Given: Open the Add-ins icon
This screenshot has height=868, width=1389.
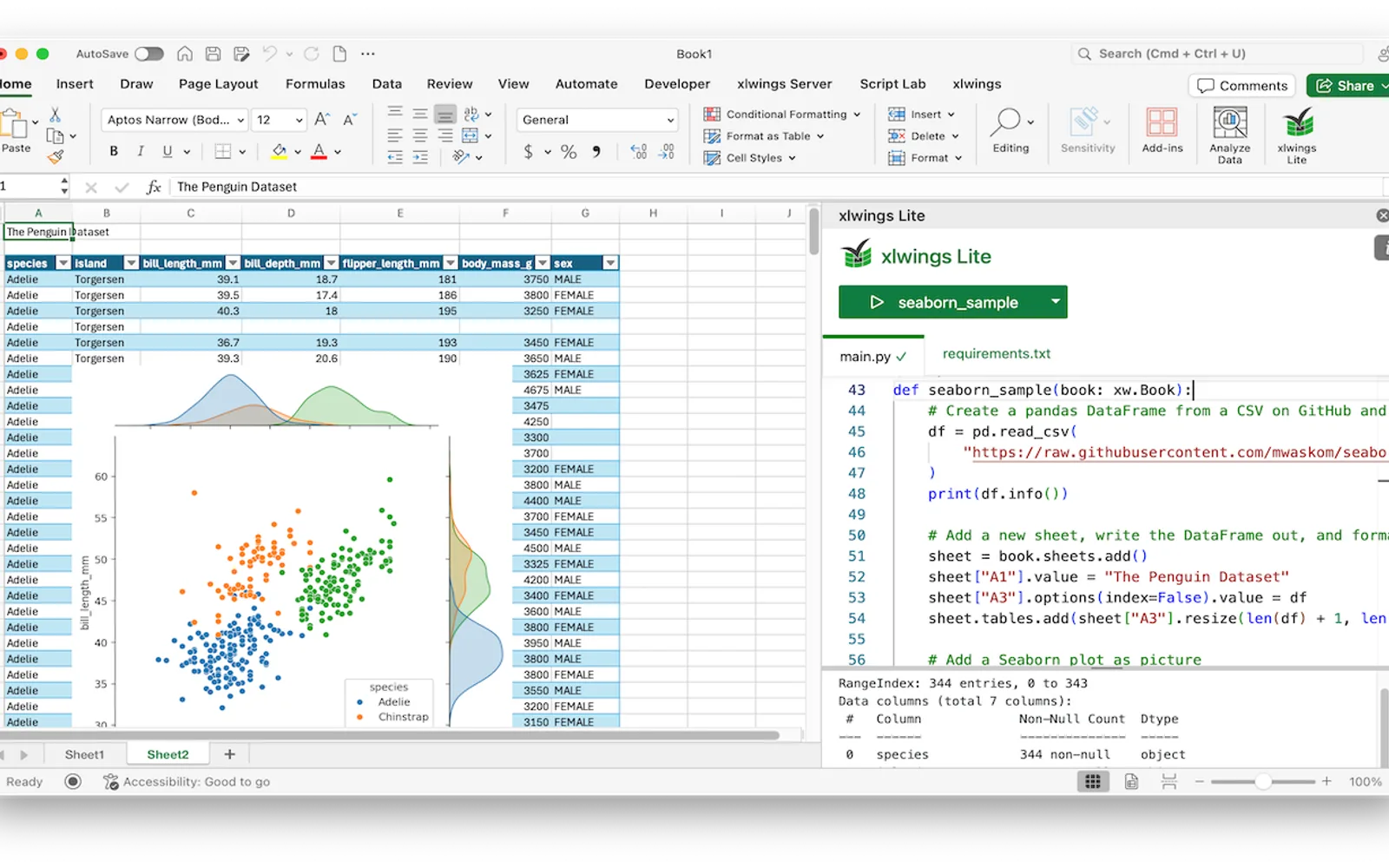Looking at the screenshot, I should [1162, 130].
